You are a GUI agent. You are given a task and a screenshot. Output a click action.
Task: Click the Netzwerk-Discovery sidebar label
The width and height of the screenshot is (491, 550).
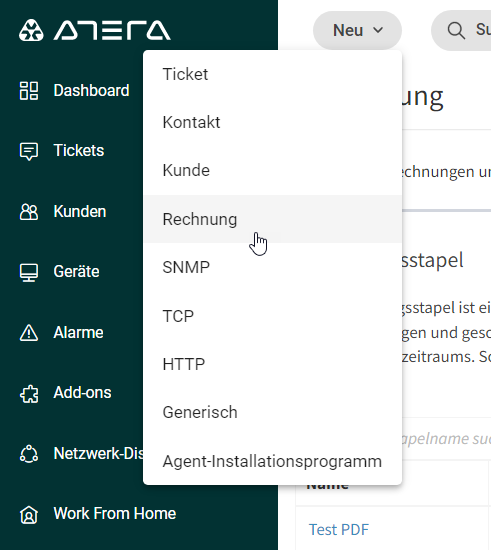pos(99,454)
